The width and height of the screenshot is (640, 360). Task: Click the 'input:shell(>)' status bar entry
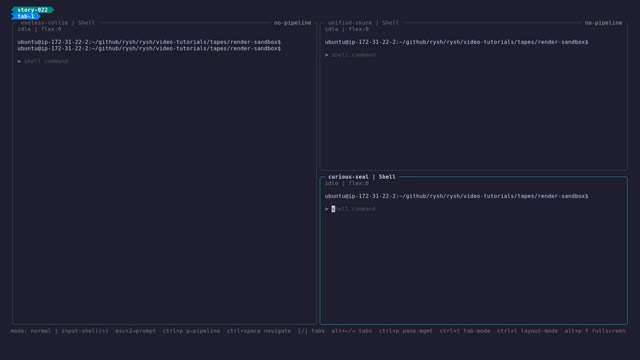(85, 331)
